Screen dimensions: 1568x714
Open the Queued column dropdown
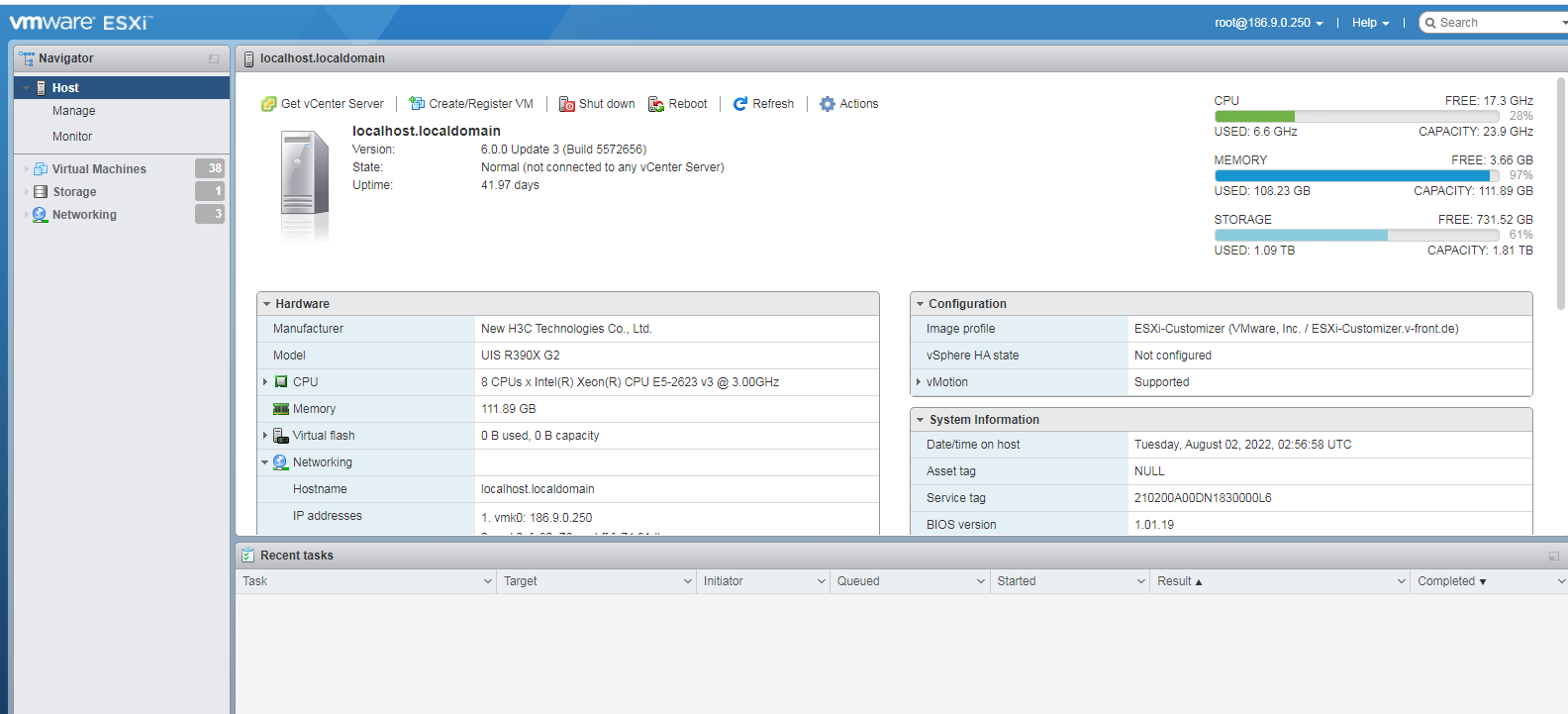[x=981, y=581]
